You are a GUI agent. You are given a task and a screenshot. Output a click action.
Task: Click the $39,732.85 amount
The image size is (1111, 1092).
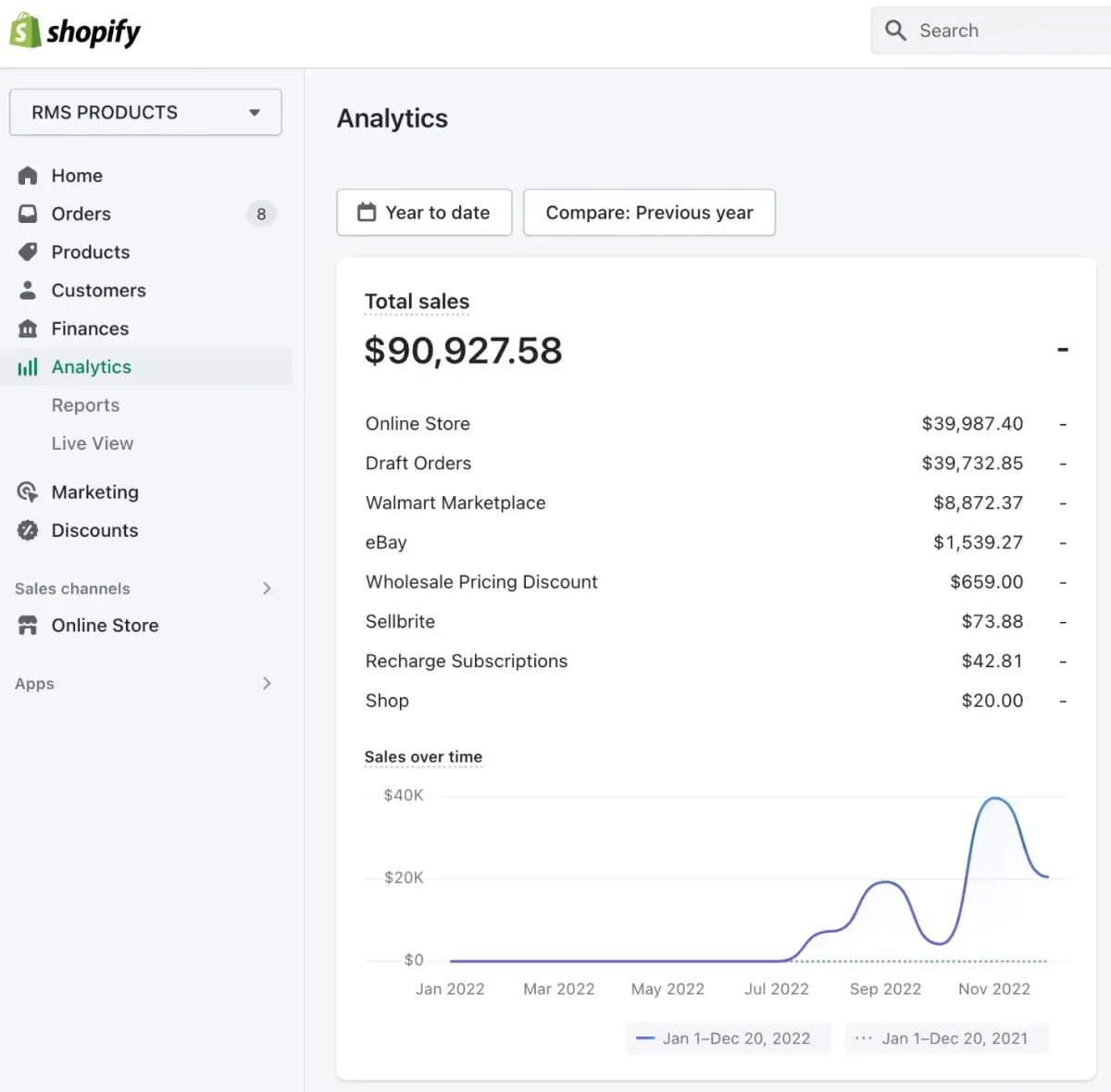tap(972, 464)
